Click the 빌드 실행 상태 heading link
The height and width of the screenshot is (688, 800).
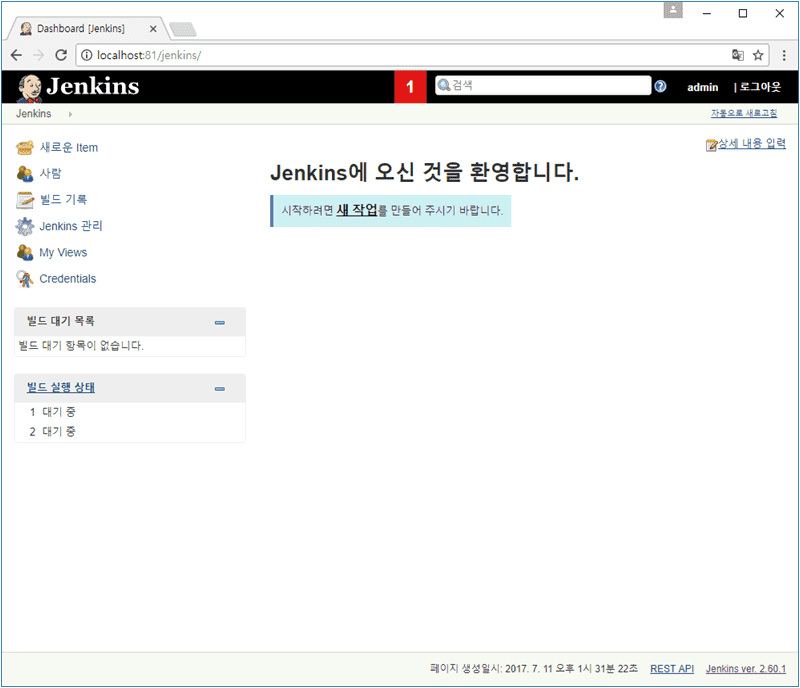coord(61,387)
